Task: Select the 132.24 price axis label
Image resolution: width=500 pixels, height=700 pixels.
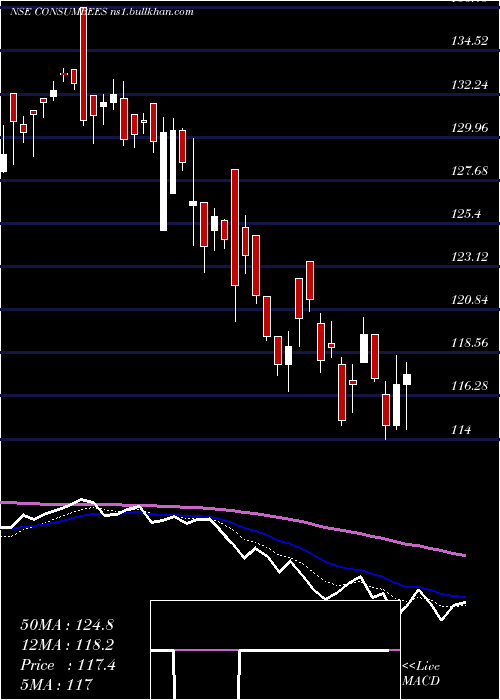Action: coord(470,84)
